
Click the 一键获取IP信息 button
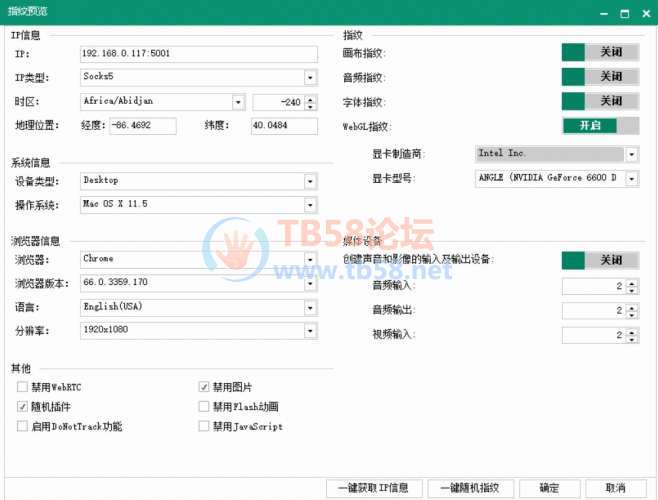click(x=374, y=488)
